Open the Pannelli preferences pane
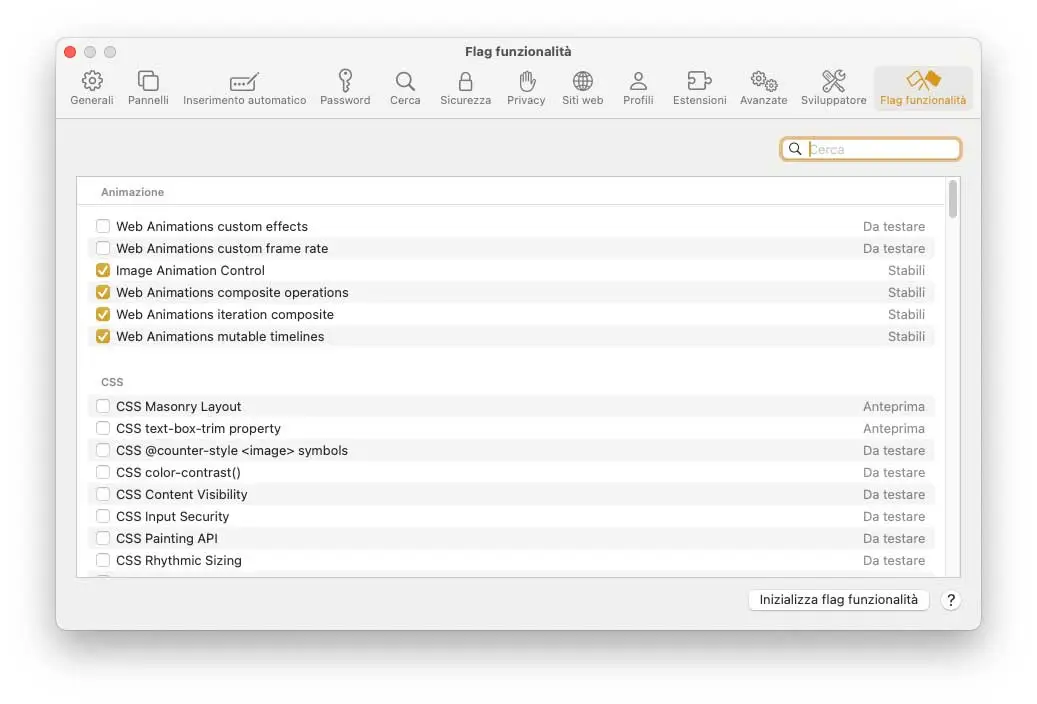Viewport: 1037px width, 704px height. [x=147, y=88]
